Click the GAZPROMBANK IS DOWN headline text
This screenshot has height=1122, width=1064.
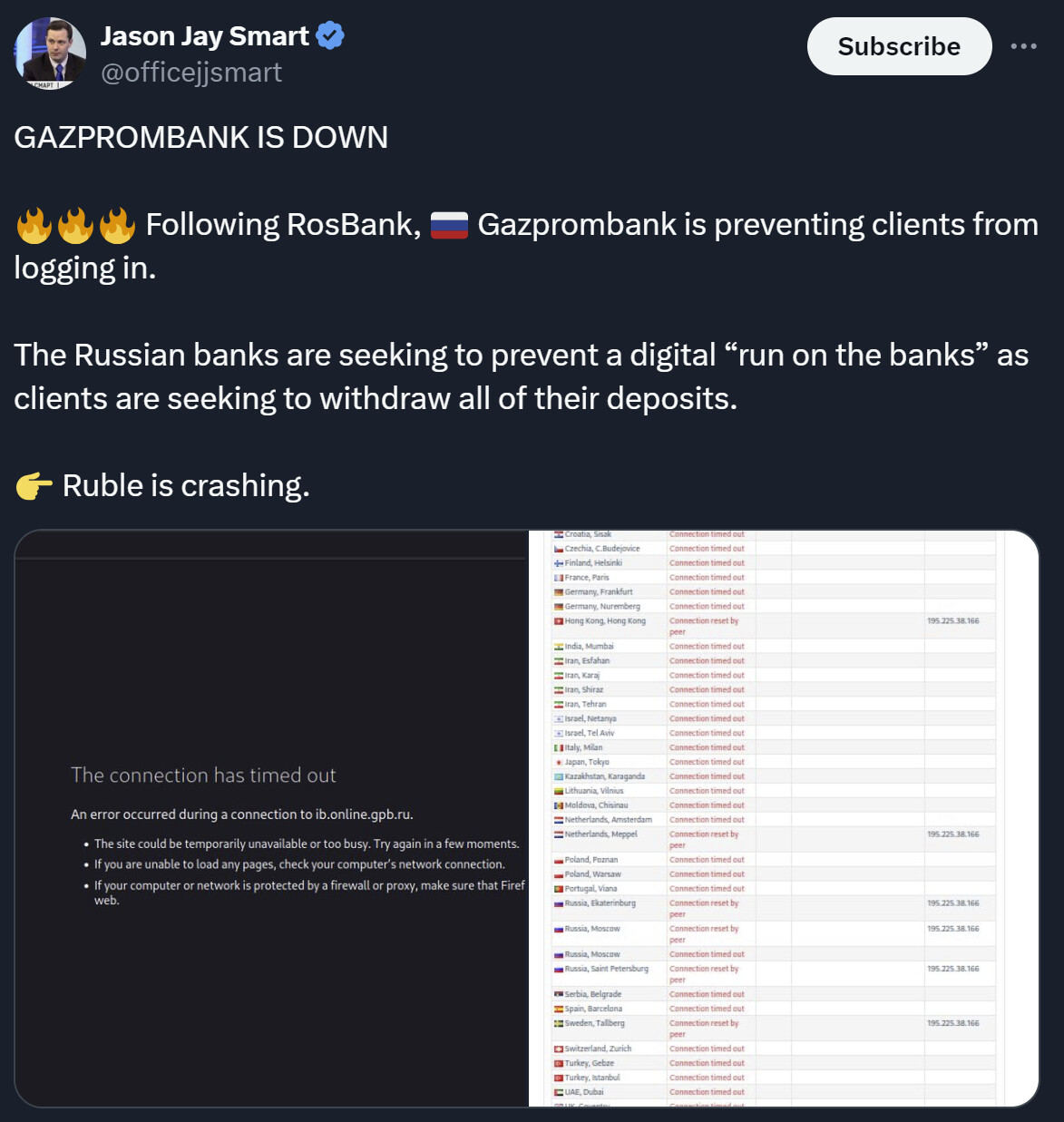[x=201, y=138]
